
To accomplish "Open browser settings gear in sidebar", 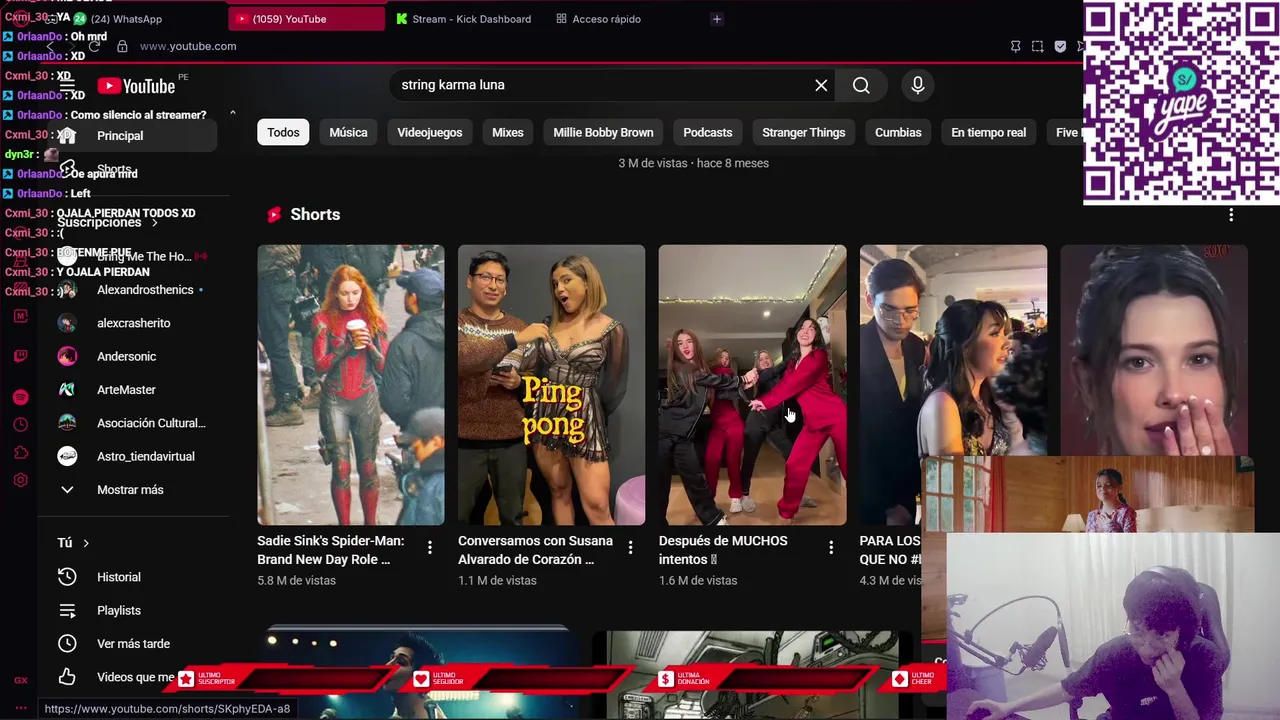I will click(x=21, y=480).
